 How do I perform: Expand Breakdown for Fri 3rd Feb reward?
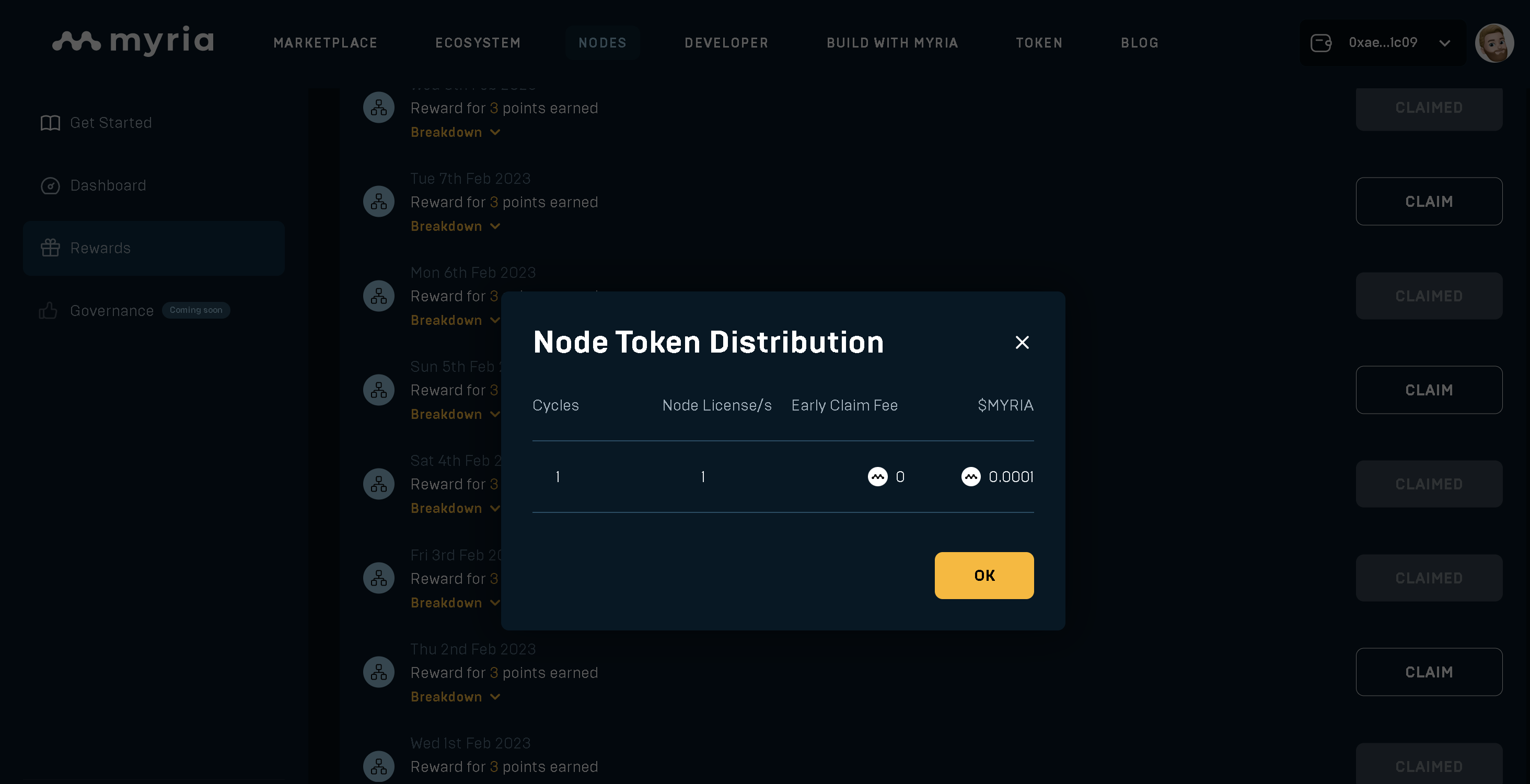[456, 603]
